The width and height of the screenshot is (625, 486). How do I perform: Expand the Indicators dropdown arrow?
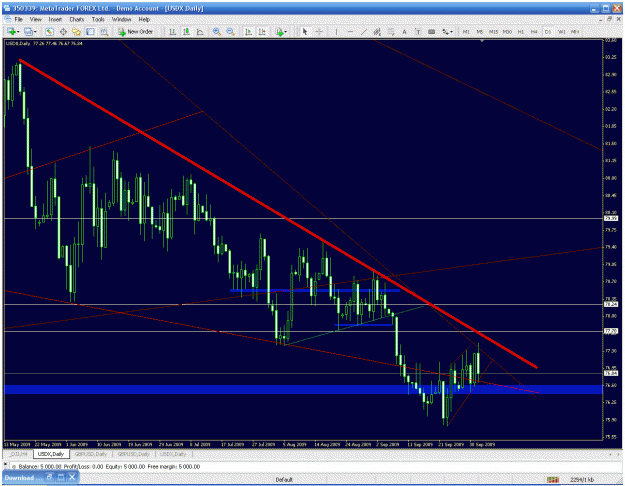286,32
